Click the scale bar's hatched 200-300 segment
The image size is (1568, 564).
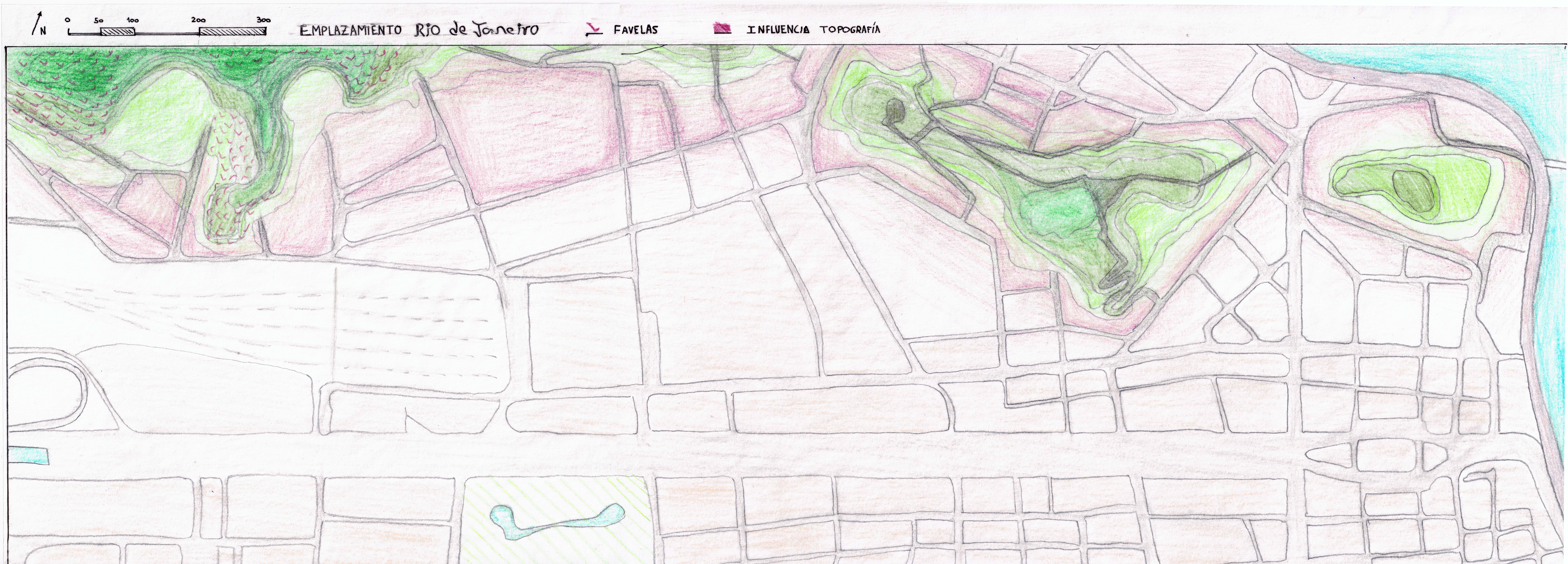pos(233,32)
